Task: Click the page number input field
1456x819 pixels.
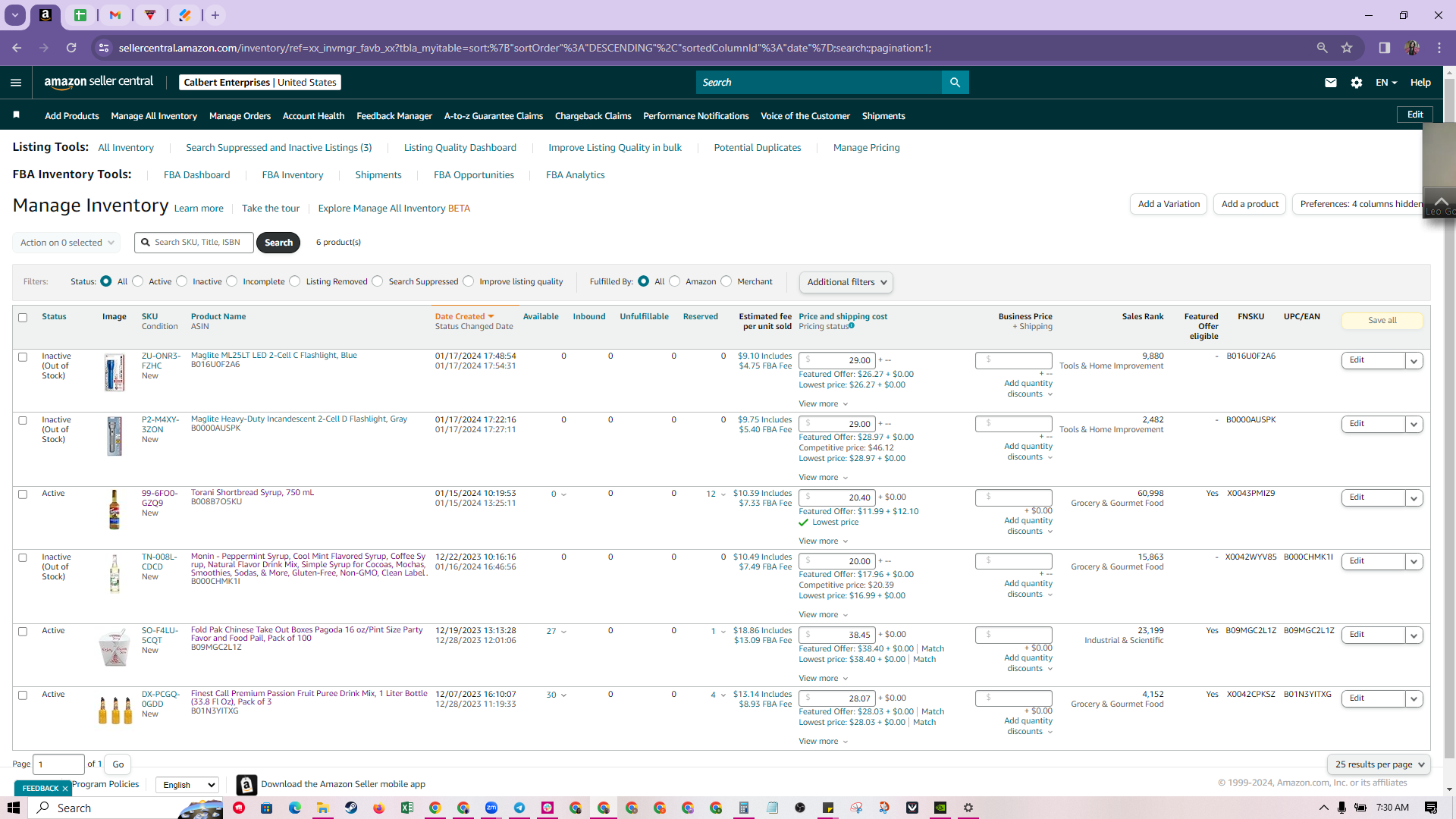Action: (59, 764)
